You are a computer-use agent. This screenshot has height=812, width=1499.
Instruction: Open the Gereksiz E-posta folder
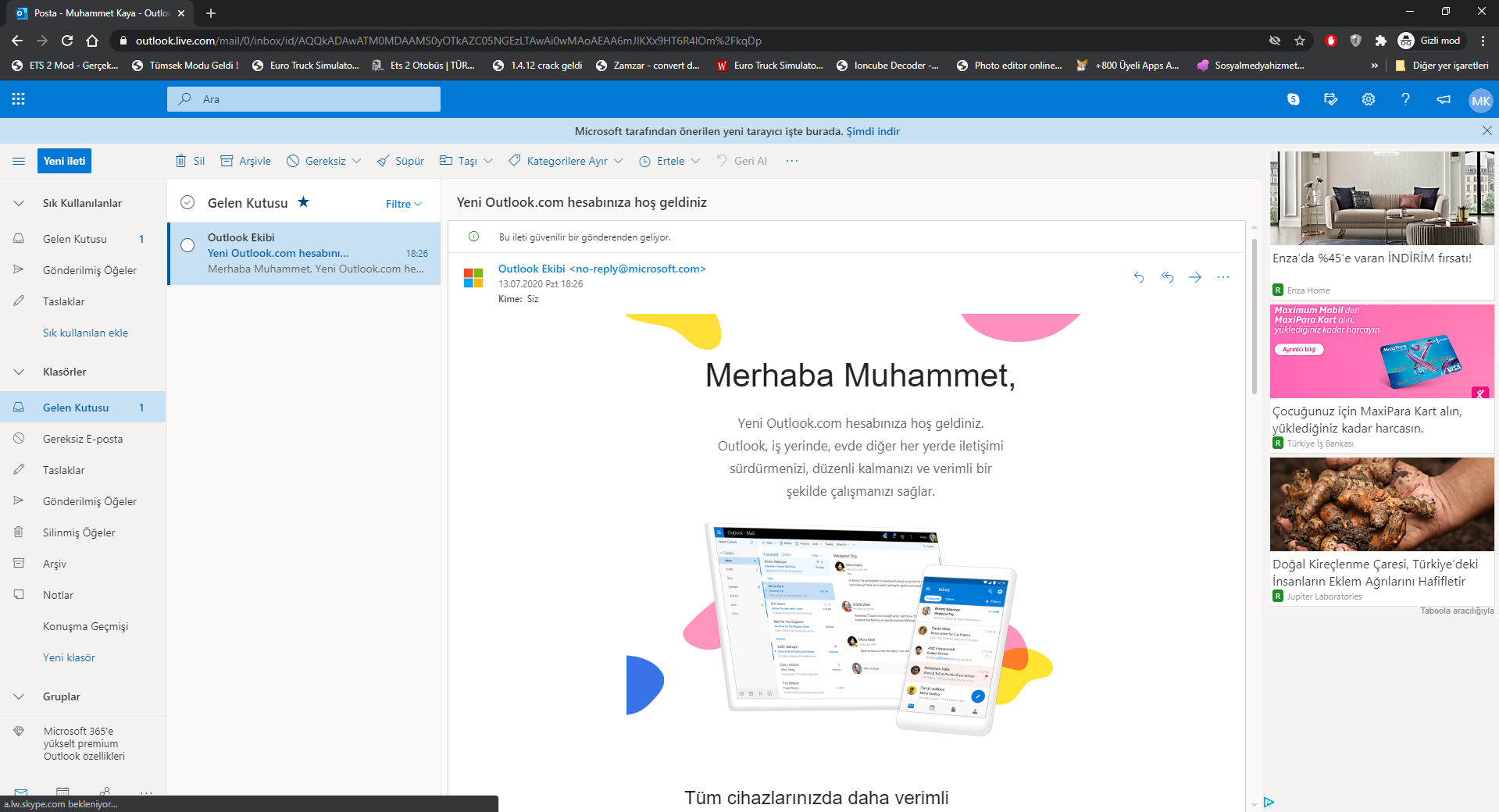[x=83, y=439]
